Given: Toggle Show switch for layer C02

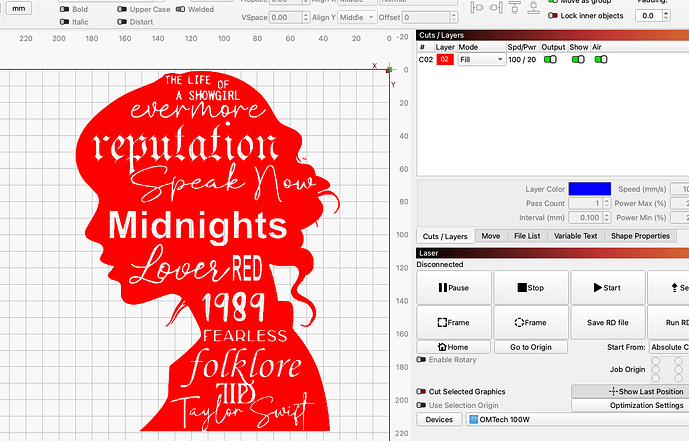Looking at the screenshot, I should click(x=578, y=60).
